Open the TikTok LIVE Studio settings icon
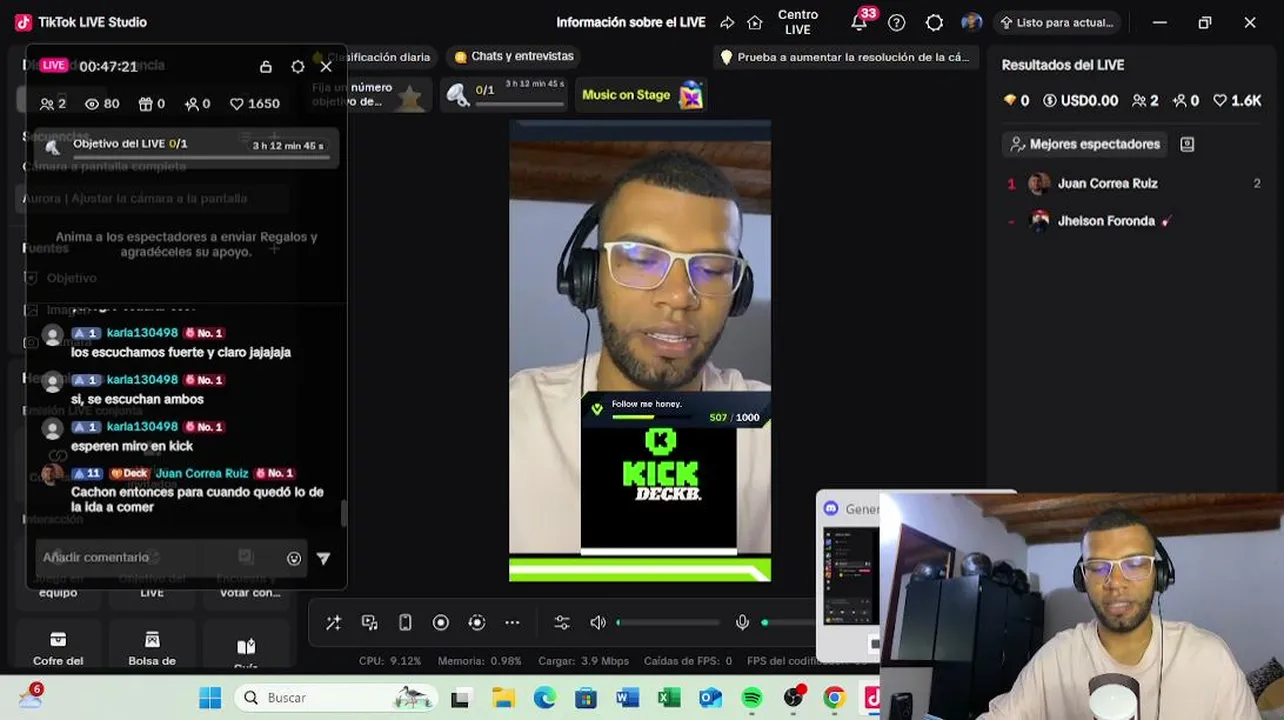1284x720 pixels. point(934,22)
